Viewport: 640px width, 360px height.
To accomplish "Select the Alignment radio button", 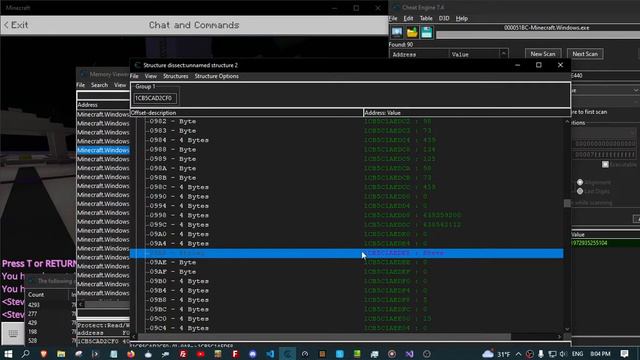I will [x=580, y=182].
